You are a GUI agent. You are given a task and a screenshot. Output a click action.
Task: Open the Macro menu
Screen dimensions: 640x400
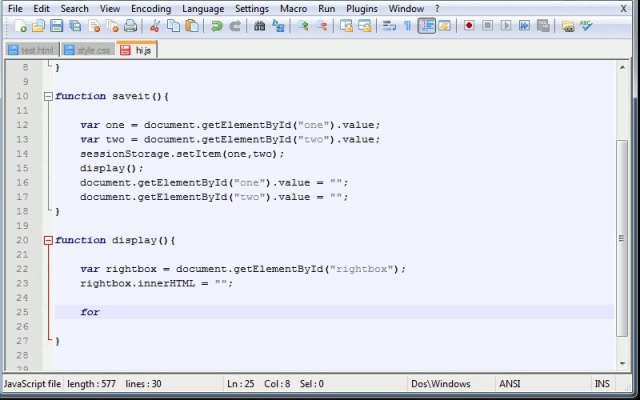click(x=293, y=9)
